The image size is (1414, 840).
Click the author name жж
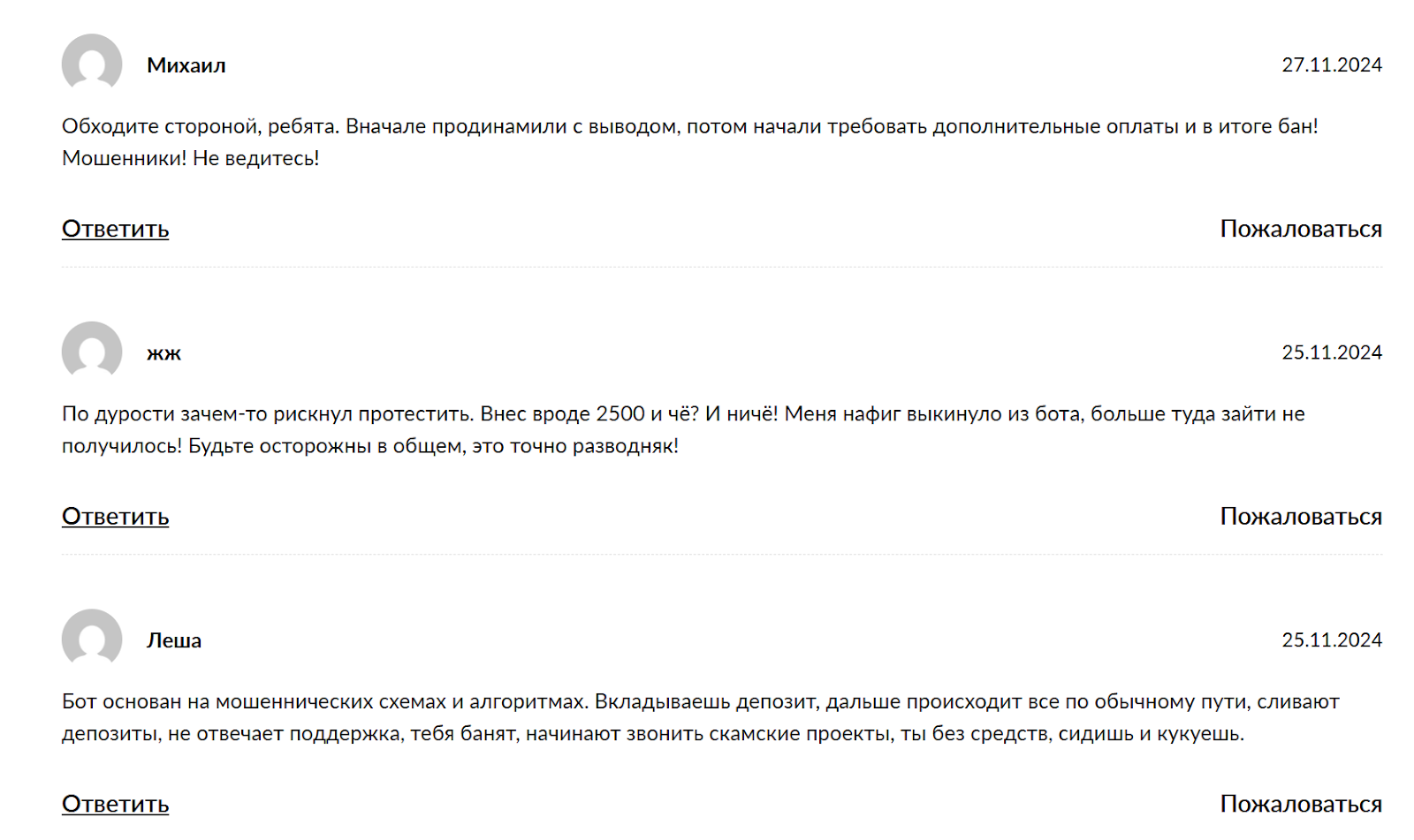(x=163, y=353)
